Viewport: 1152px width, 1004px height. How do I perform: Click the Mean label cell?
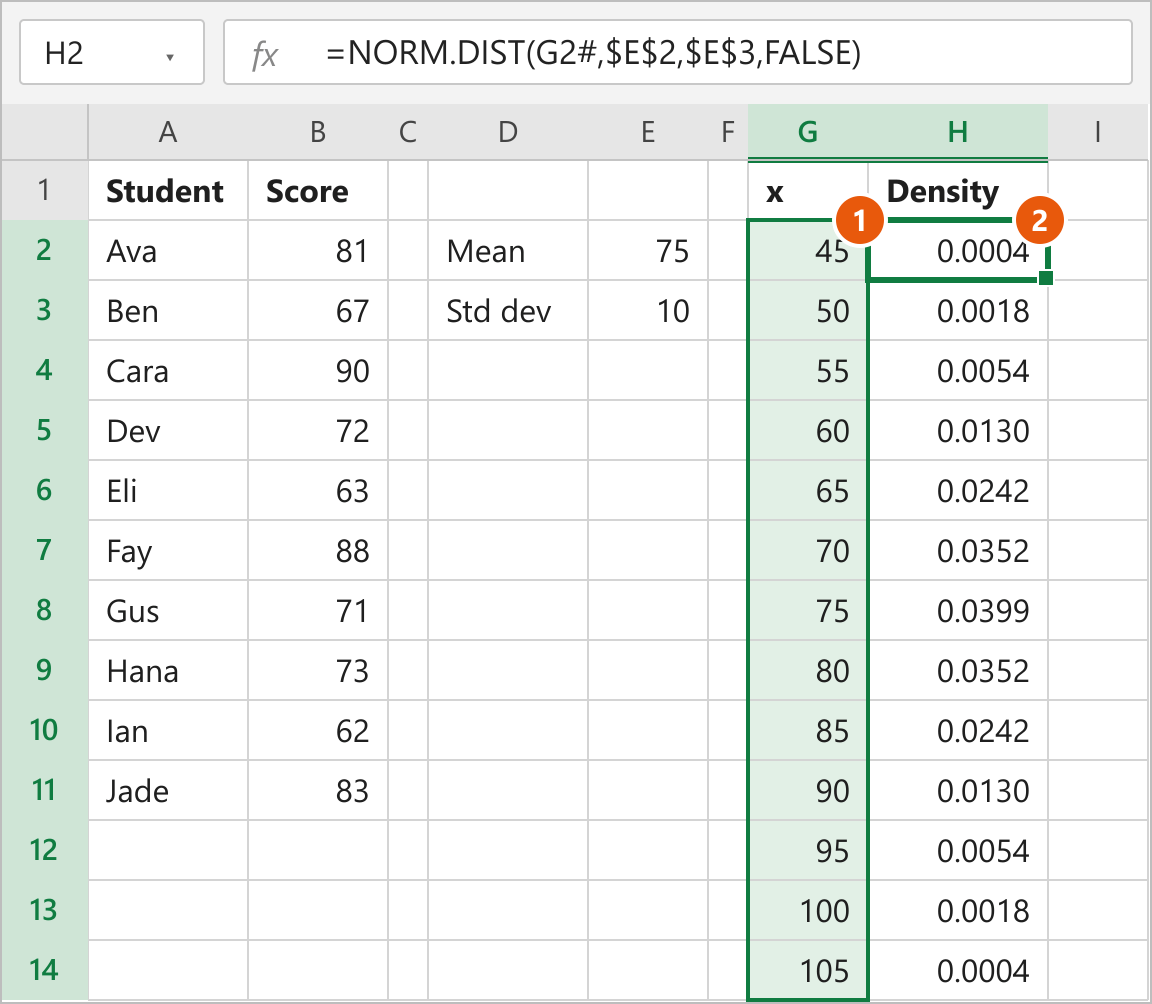pyautogui.click(x=508, y=250)
